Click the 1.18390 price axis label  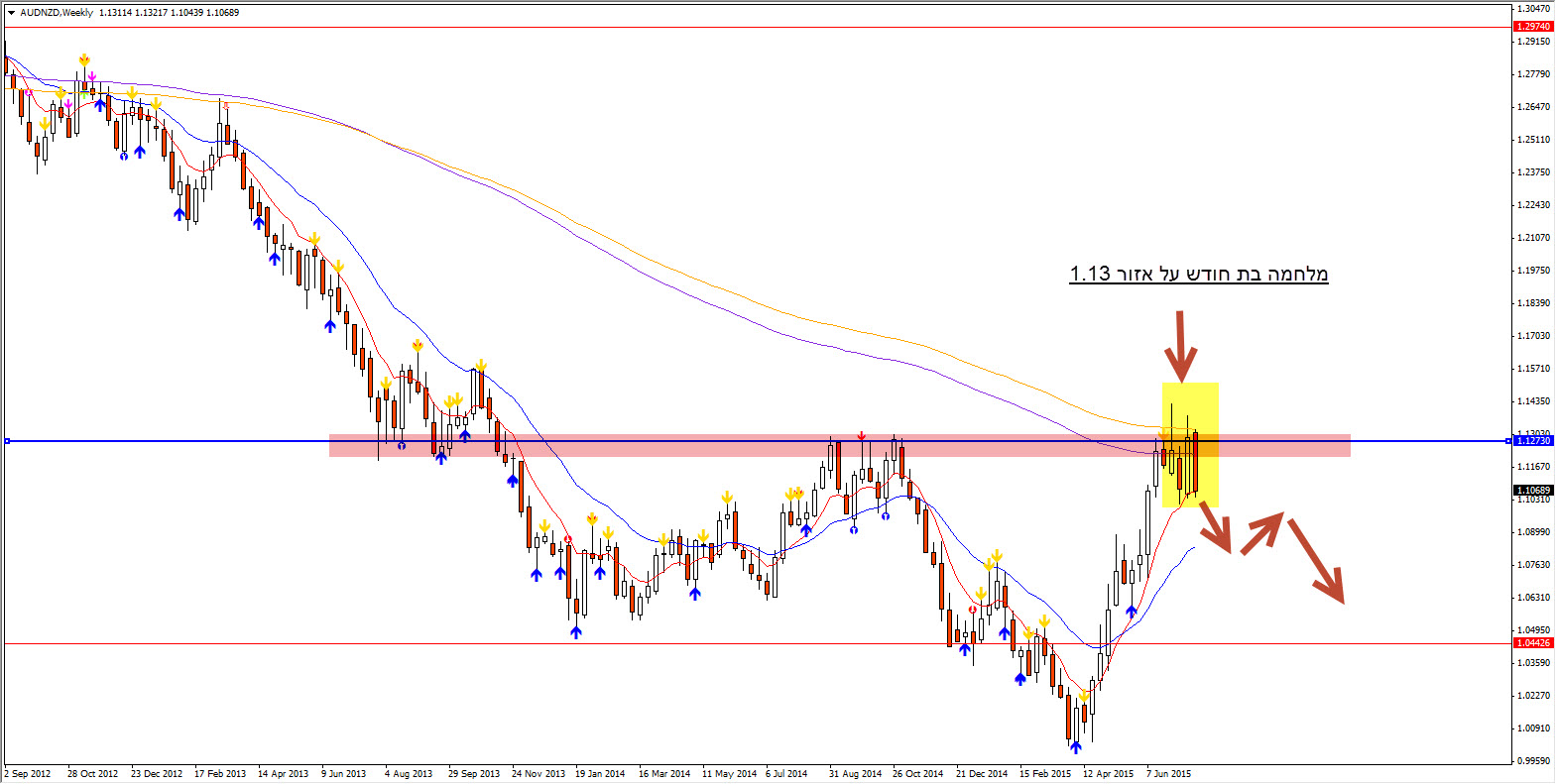tap(1533, 302)
